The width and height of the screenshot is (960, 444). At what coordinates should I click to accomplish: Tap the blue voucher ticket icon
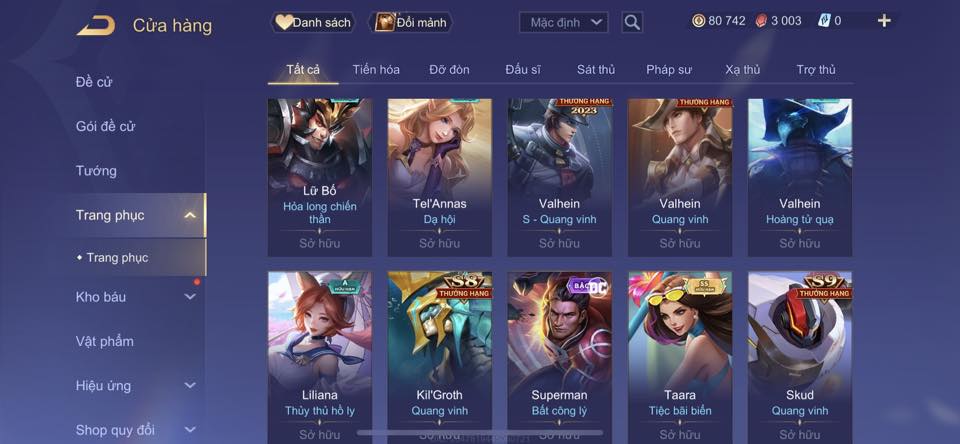pos(824,21)
